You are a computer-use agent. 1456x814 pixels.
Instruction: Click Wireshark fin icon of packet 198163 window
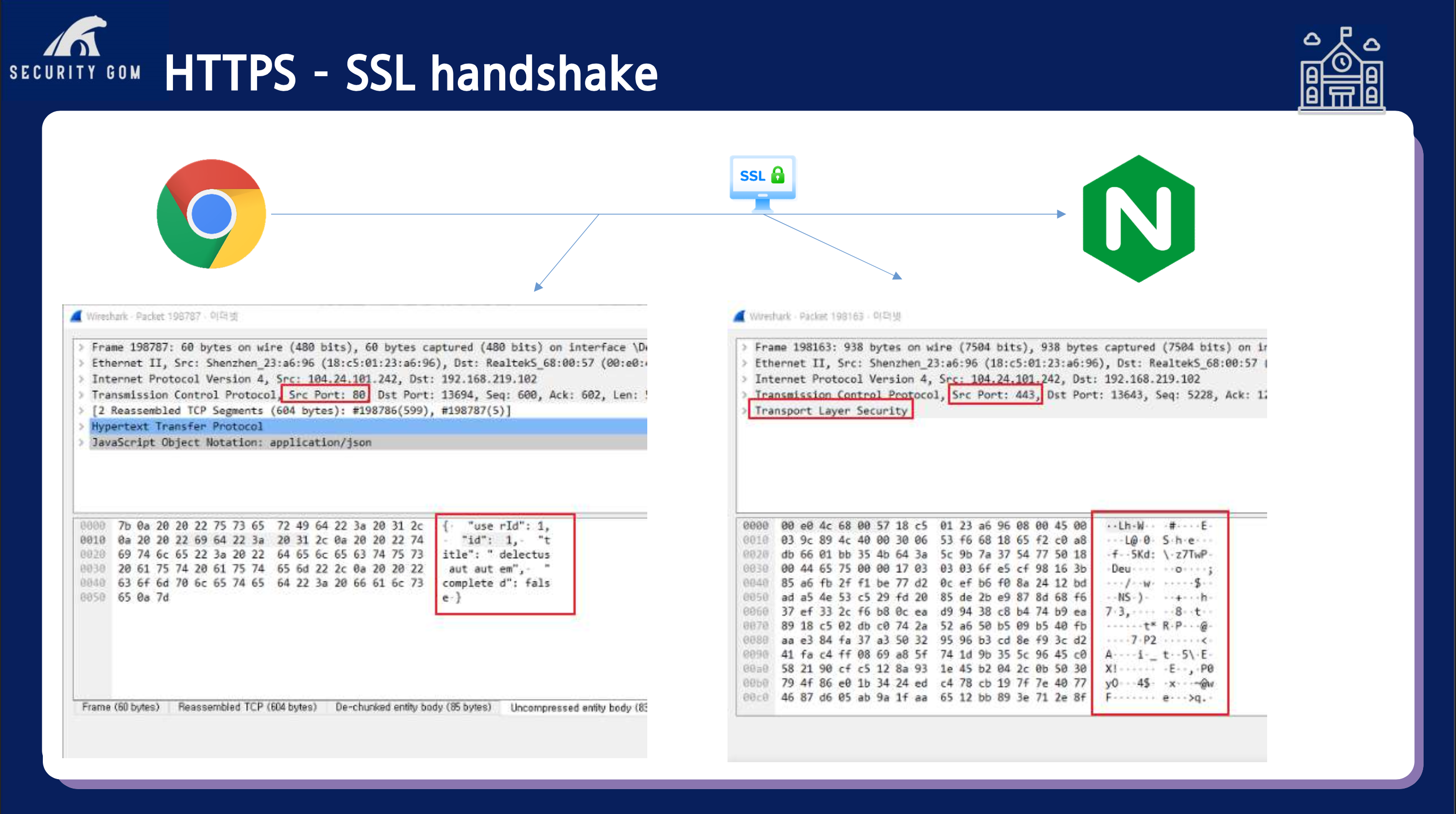pos(739,316)
